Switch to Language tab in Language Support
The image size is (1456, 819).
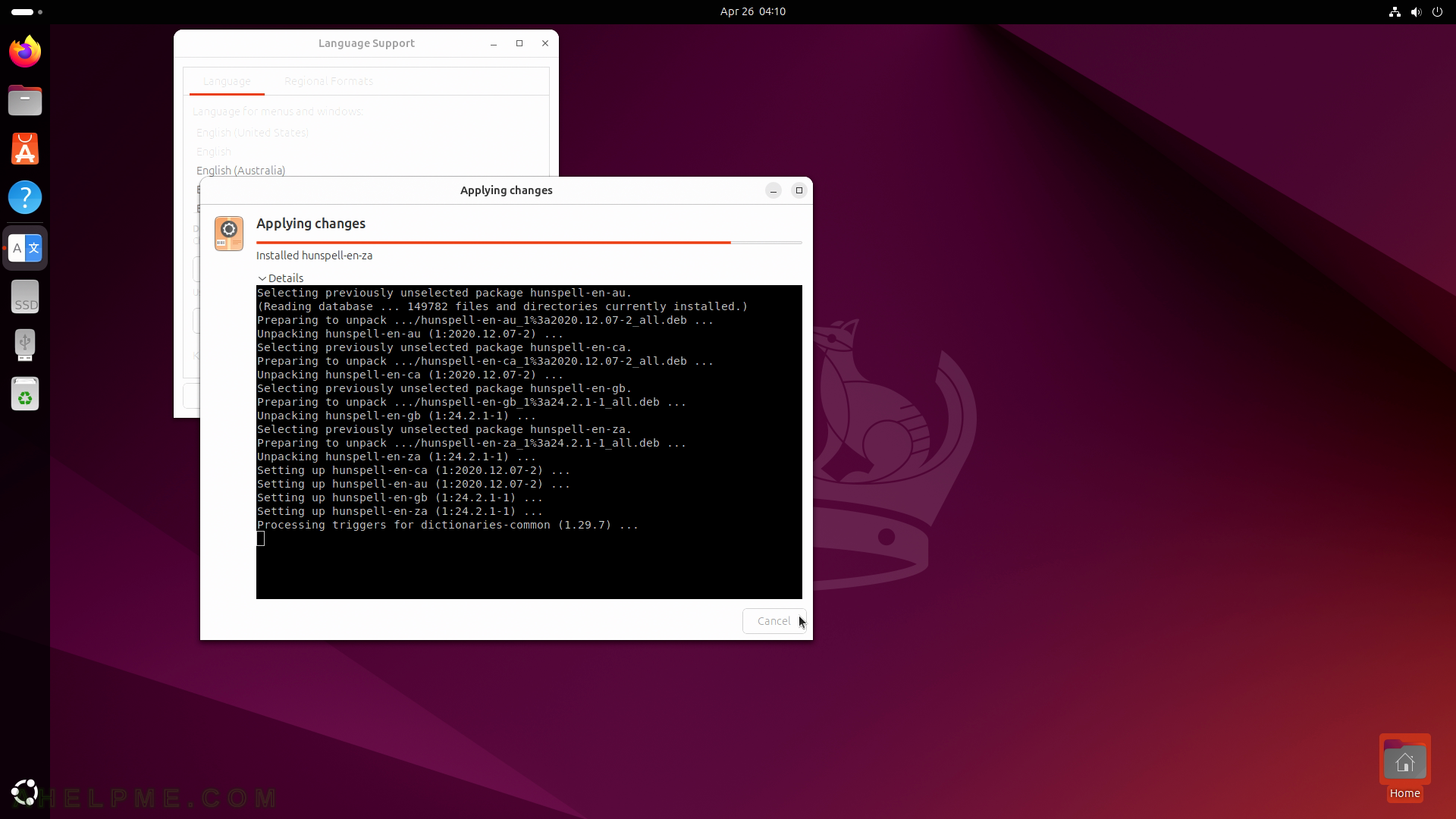(x=227, y=81)
